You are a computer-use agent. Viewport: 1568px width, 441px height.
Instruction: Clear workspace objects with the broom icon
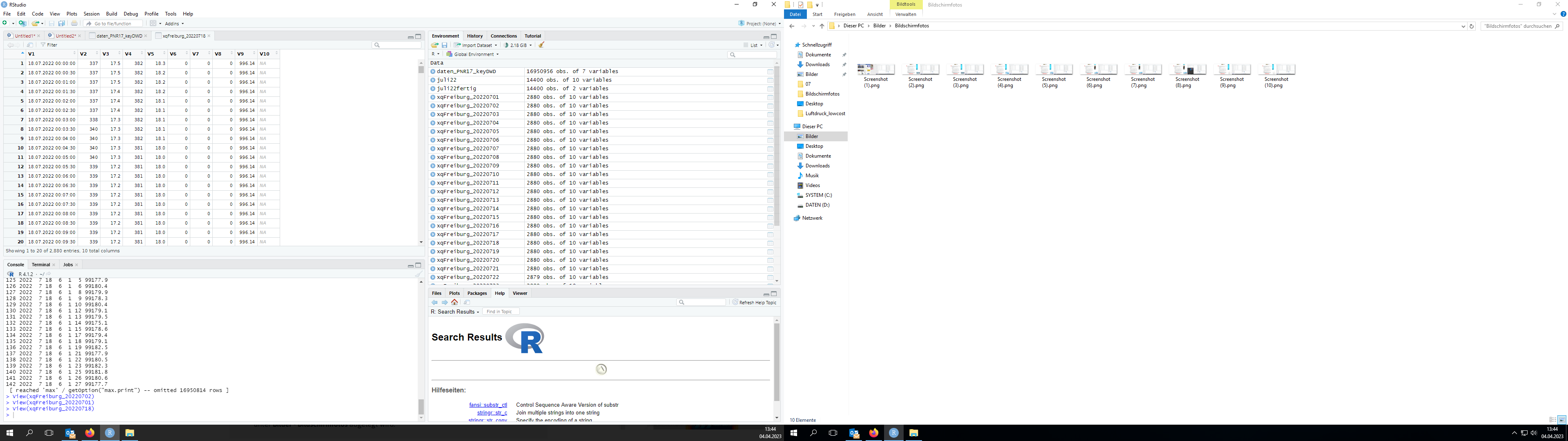pyautogui.click(x=541, y=45)
